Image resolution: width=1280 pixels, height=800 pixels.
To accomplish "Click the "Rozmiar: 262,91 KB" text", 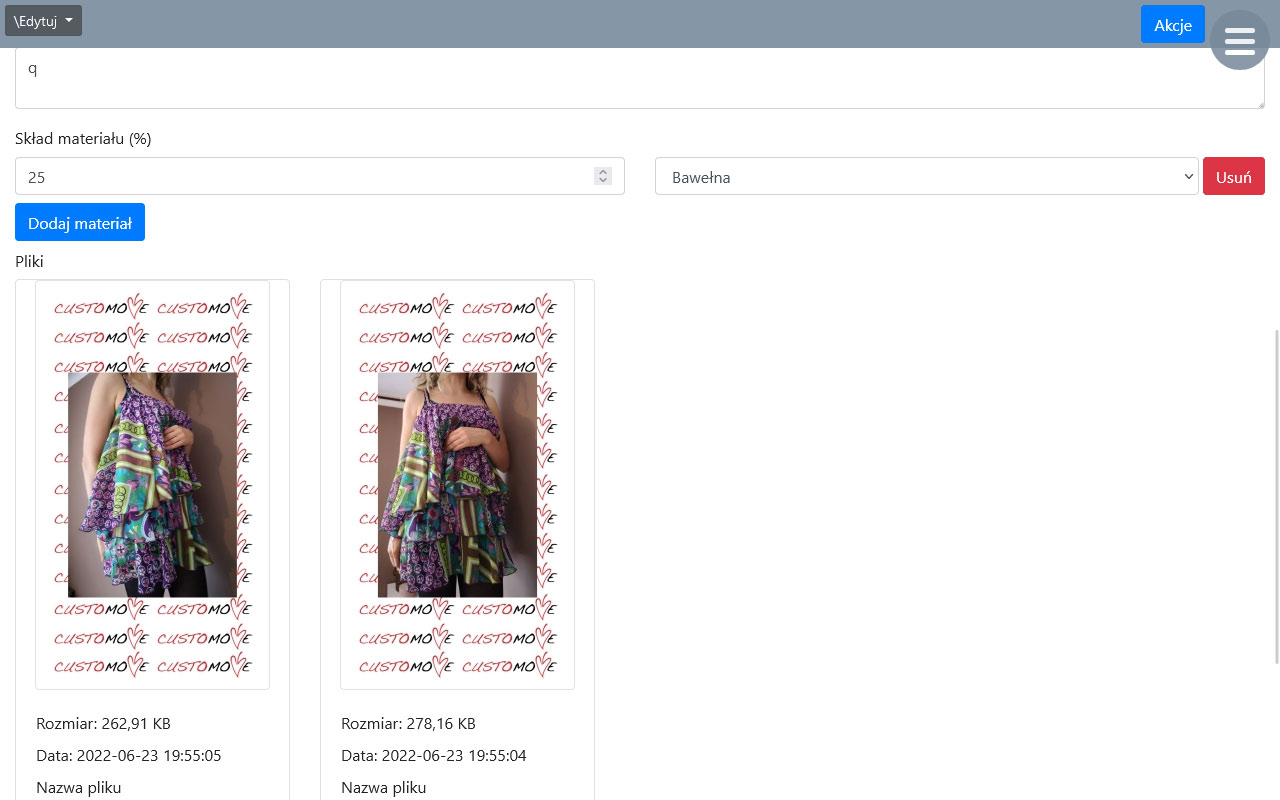I will [x=103, y=724].
